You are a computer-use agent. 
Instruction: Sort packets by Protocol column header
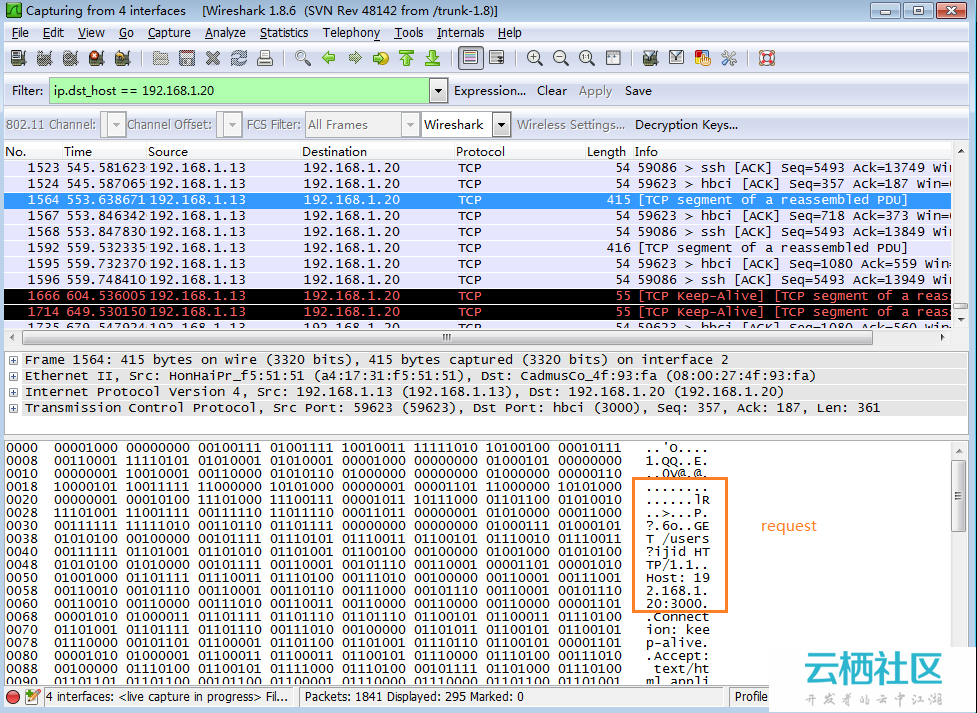[520, 151]
